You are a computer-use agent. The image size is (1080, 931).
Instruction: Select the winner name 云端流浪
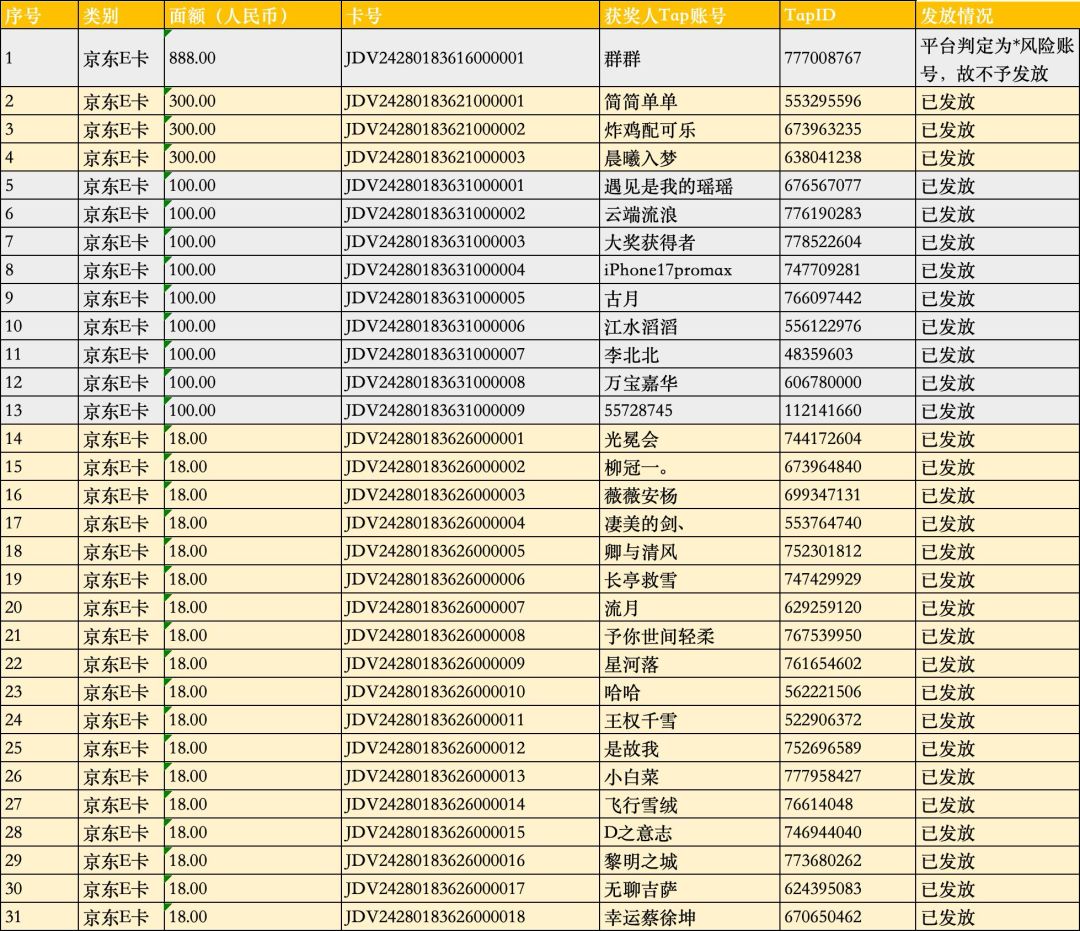point(641,214)
